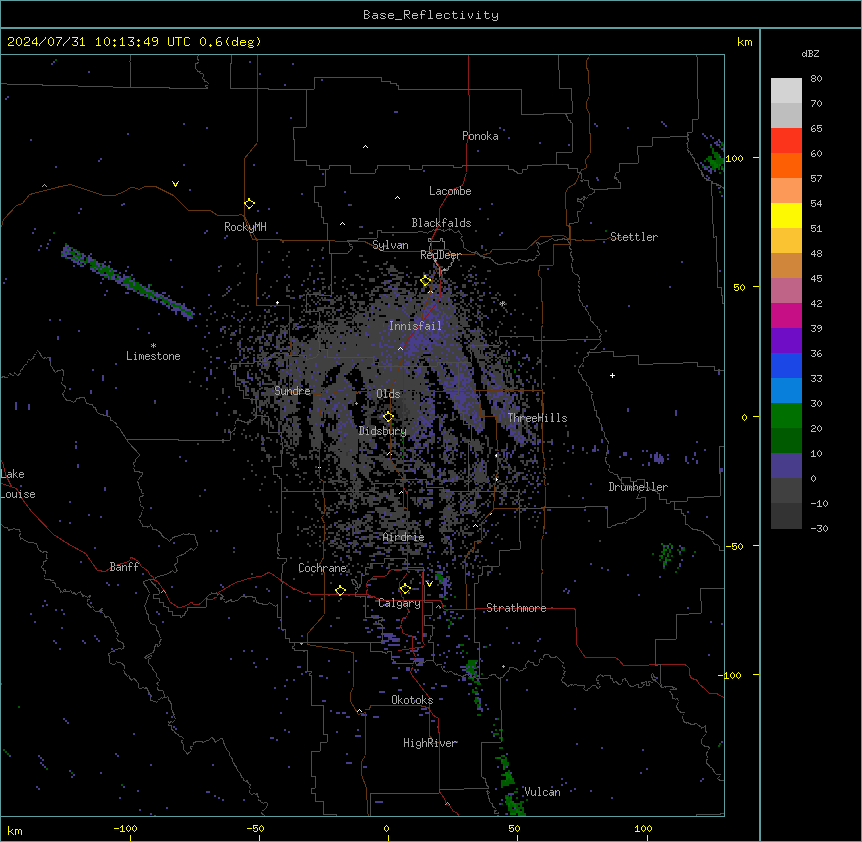Click the Cochrane town label
Viewport: 862px width, 842px height.
(x=322, y=568)
